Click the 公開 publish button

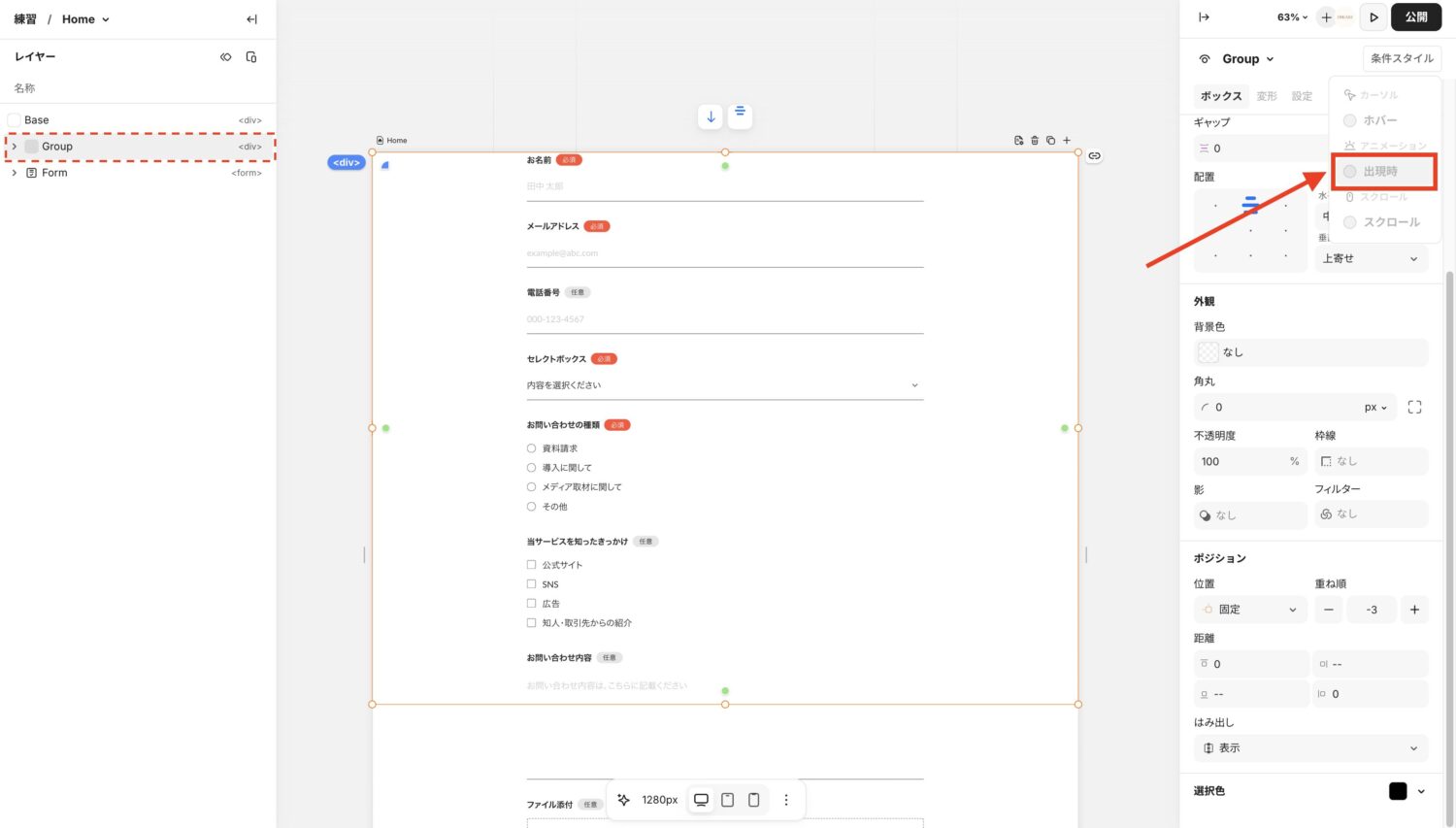[1415, 17]
